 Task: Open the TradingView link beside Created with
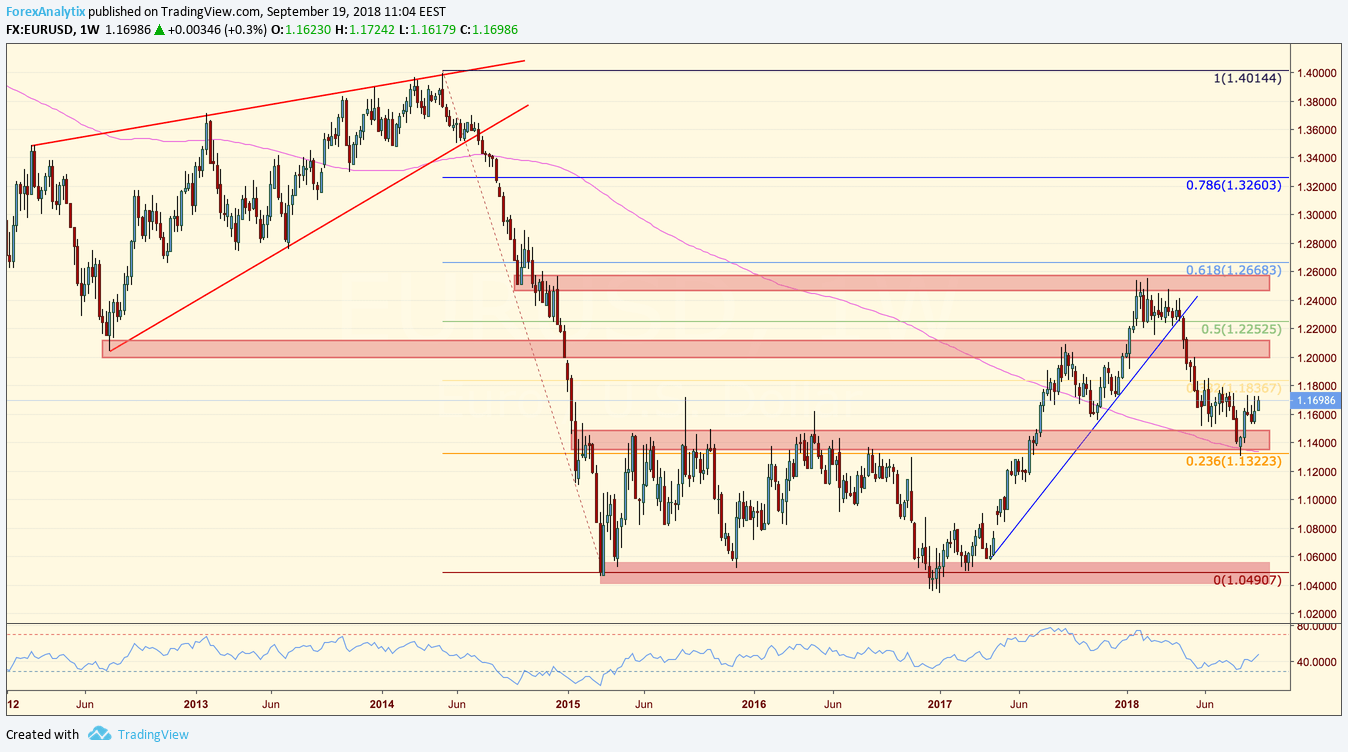[x=152, y=734]
